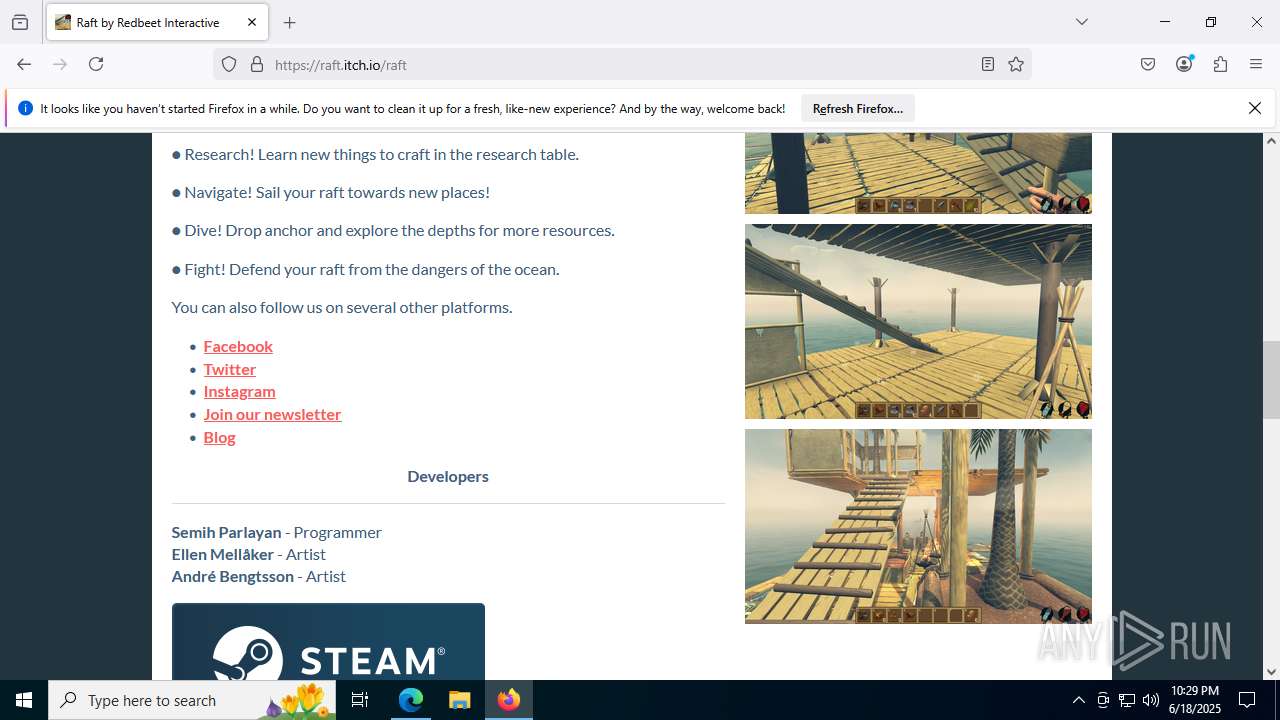Open the top raft deck screenshot
This screenshot has height=720, width=1280.
click(918, 173)
